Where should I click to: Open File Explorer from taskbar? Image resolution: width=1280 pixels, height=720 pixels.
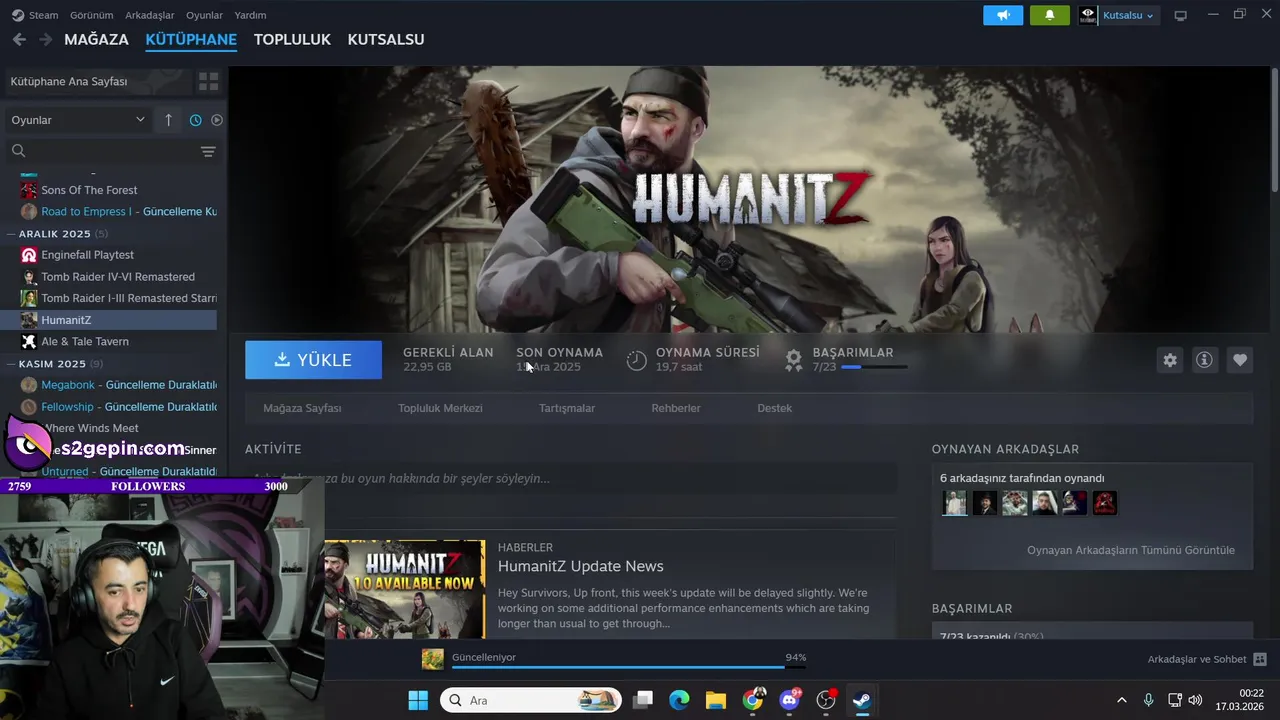715,700
